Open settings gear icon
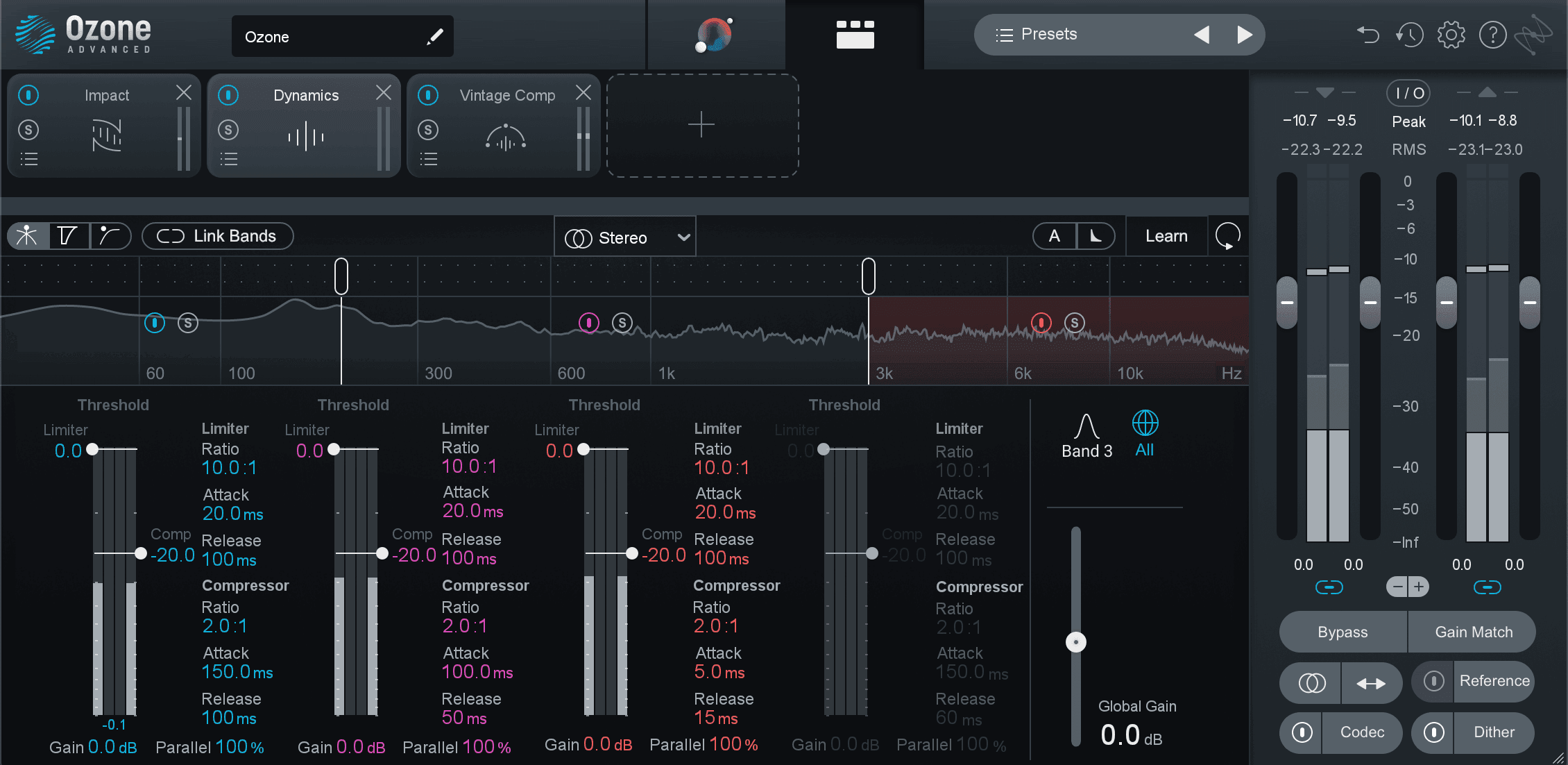Viewport: 1568px width, 765px height. click(1451, 35)
